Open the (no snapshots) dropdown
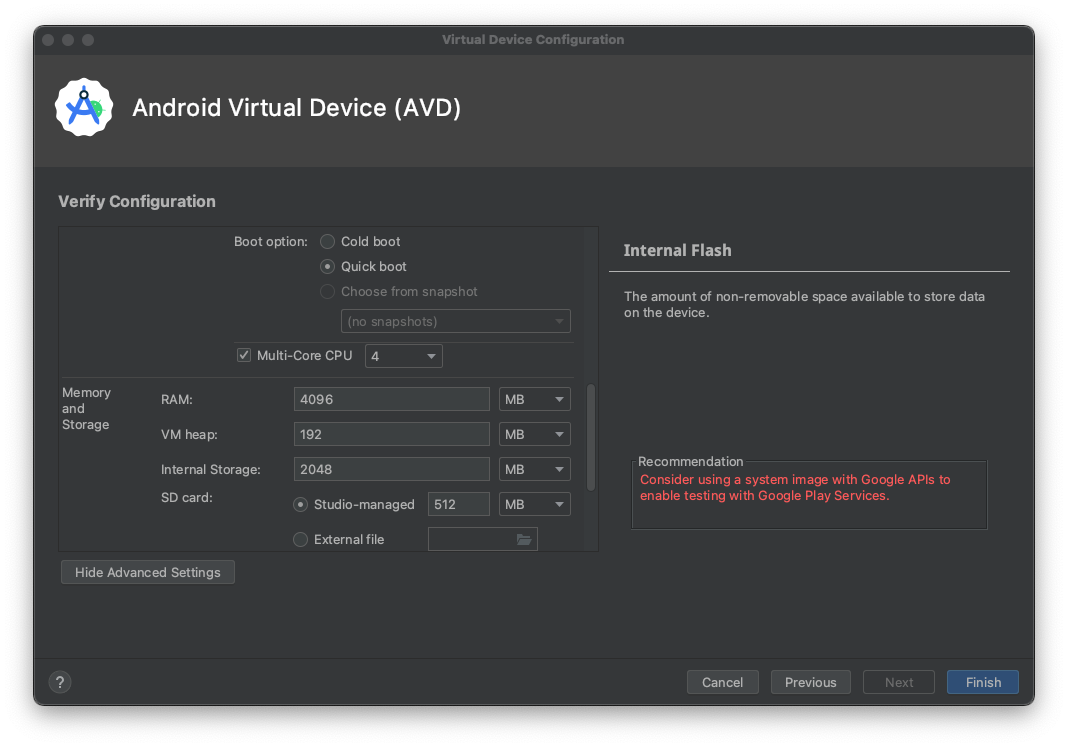 tap(456, 321)
